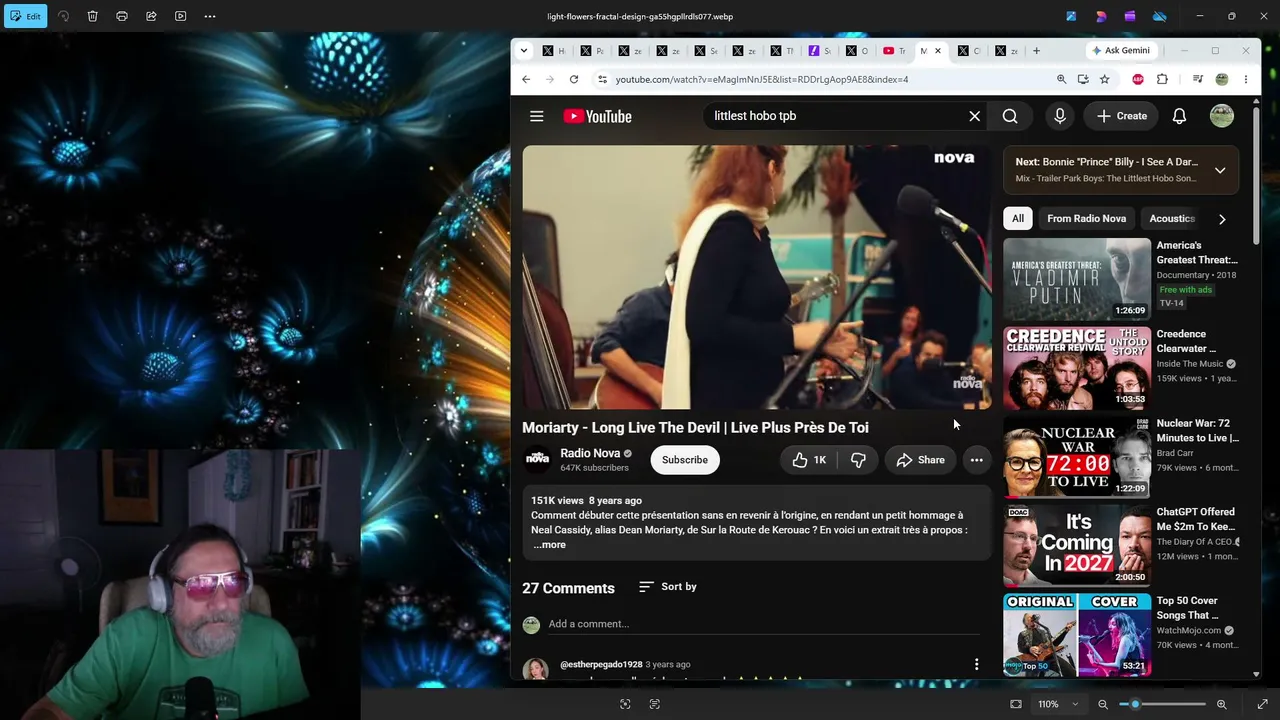The image size is (1280, 720).
Task: Rotate the image in Photos viewer
Action: 63,16
